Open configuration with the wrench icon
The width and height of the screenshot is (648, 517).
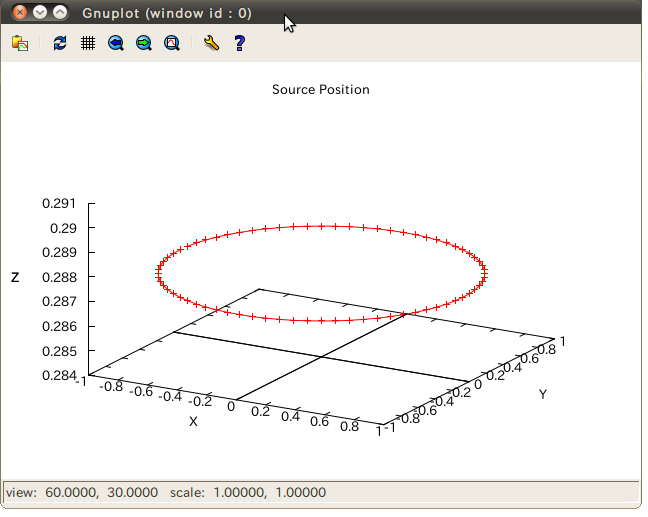pos(210,43)
